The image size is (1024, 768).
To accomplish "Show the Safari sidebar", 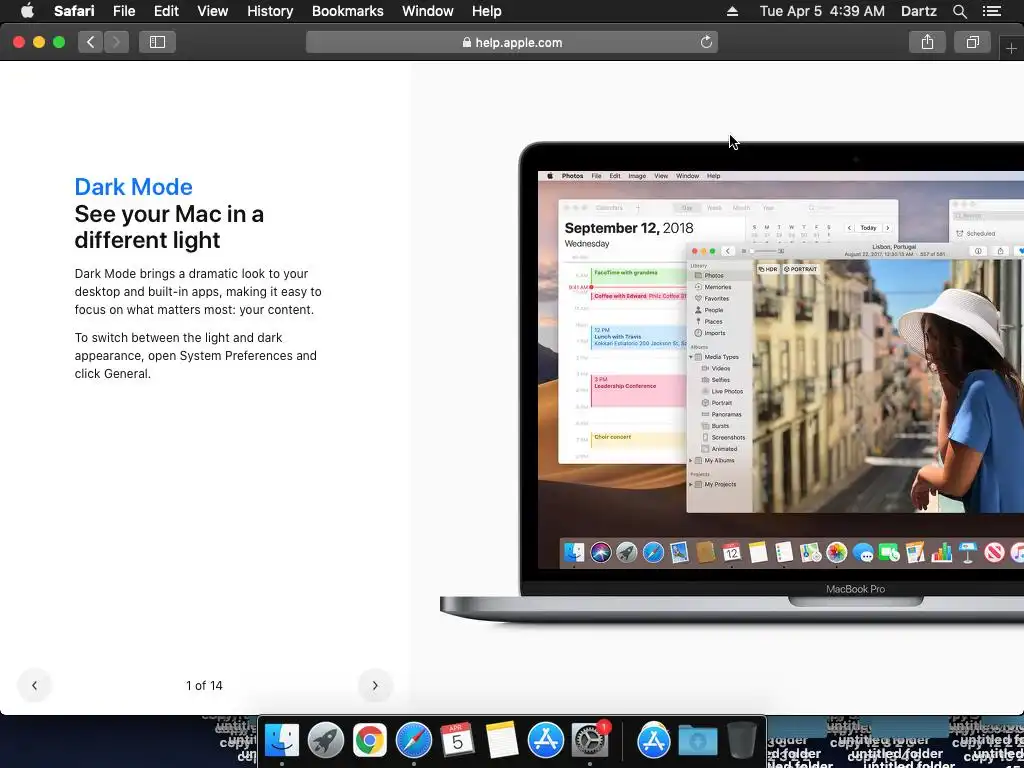I will pos(157,42).
